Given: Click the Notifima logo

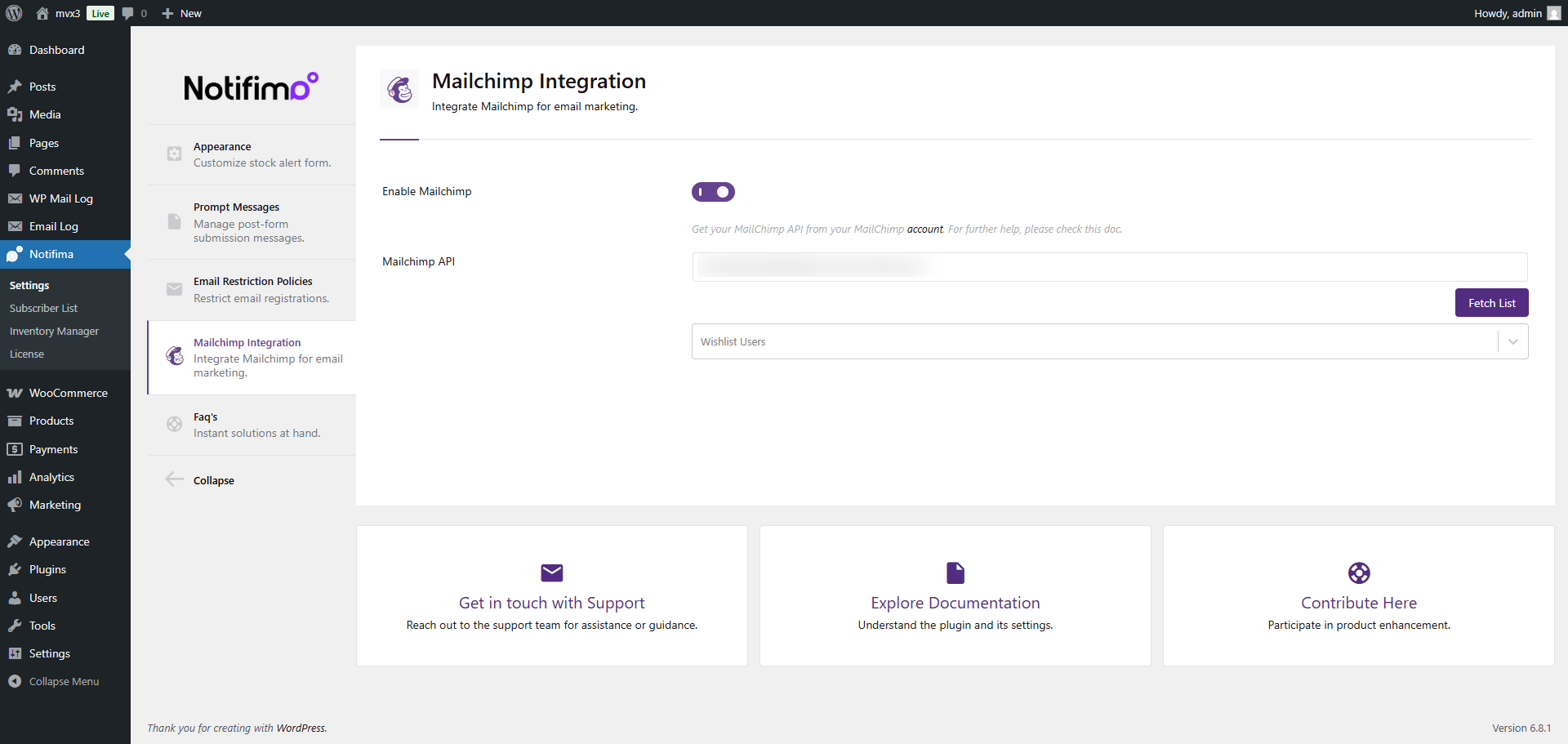Looking at the screenshot, I should [251, 87].
